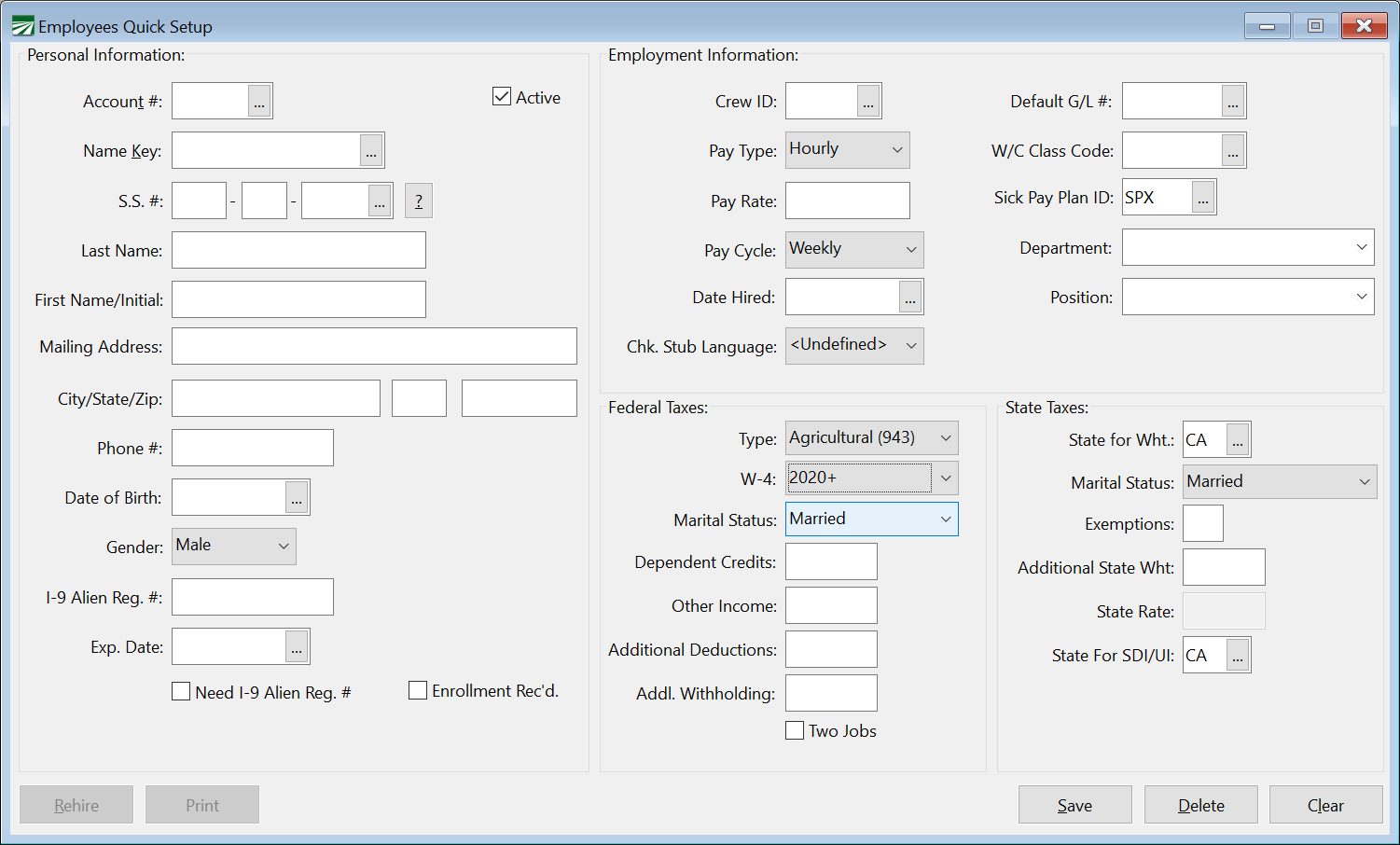Click the question mark button beside S.S. #

click(x=419, y=201)
